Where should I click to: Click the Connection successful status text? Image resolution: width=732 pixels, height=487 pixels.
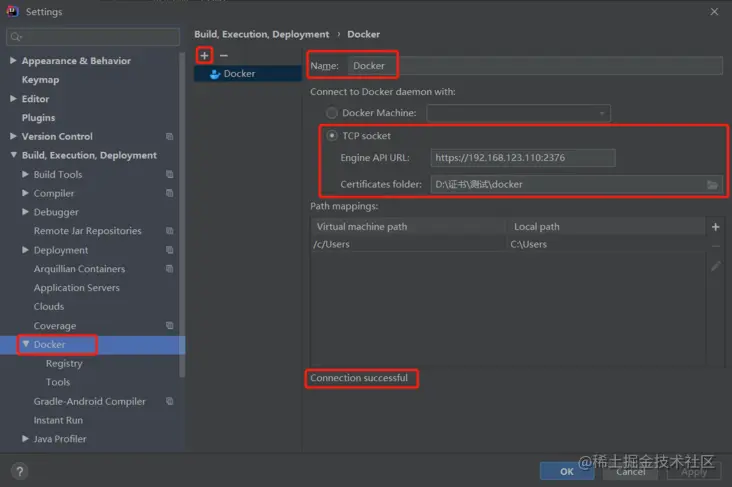pyautogui.click(x=359, y=378)
